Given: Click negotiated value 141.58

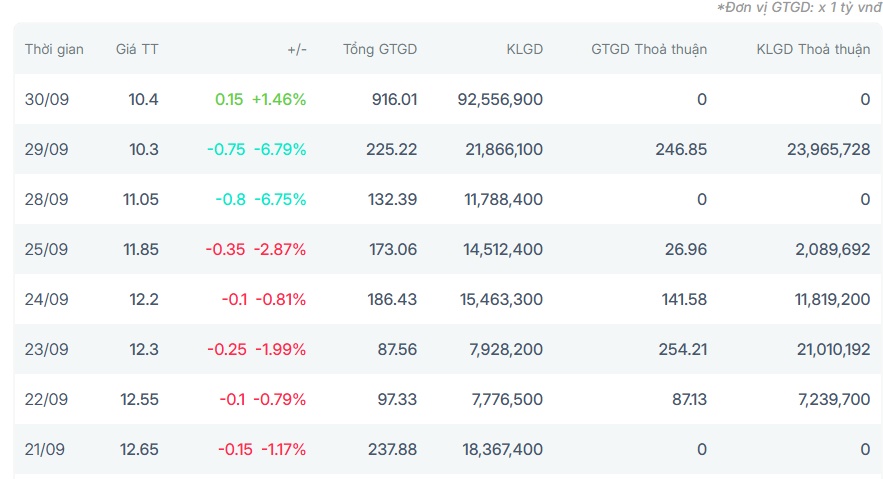Looking at the screenshot, I should pyautogui.click(x=684, y=300).
